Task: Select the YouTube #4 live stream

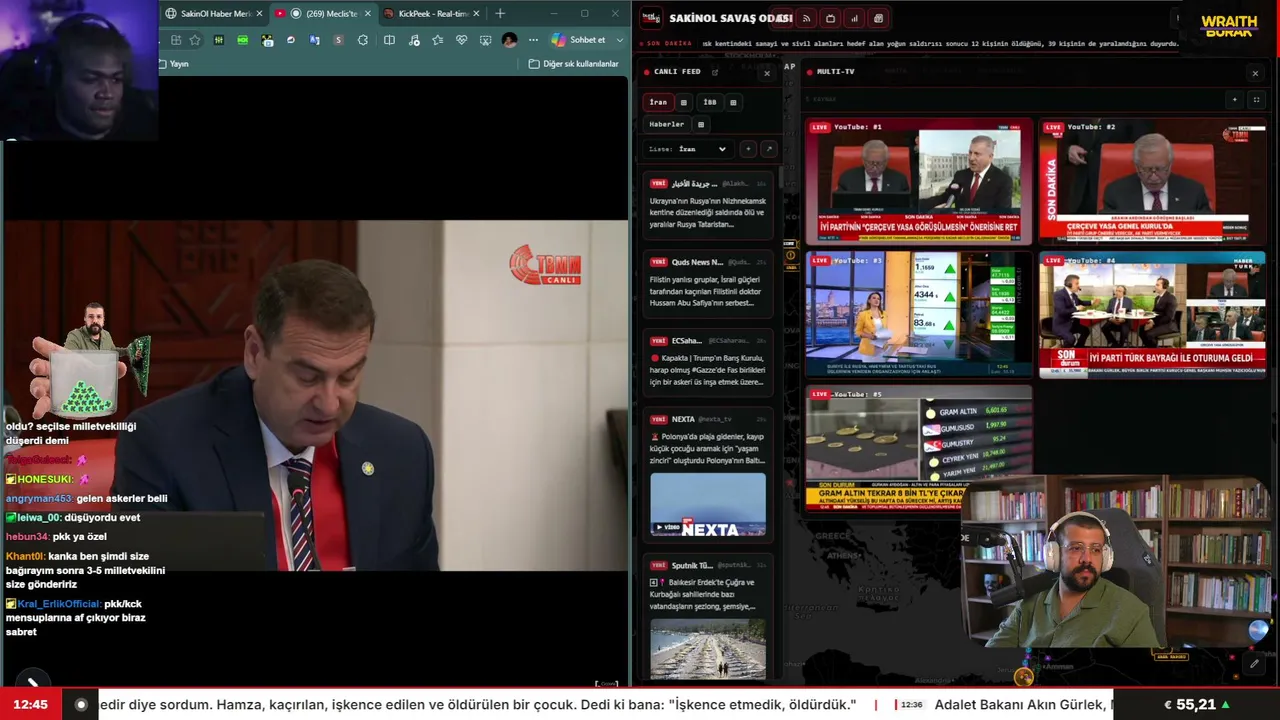Action: click(1152, 314)
